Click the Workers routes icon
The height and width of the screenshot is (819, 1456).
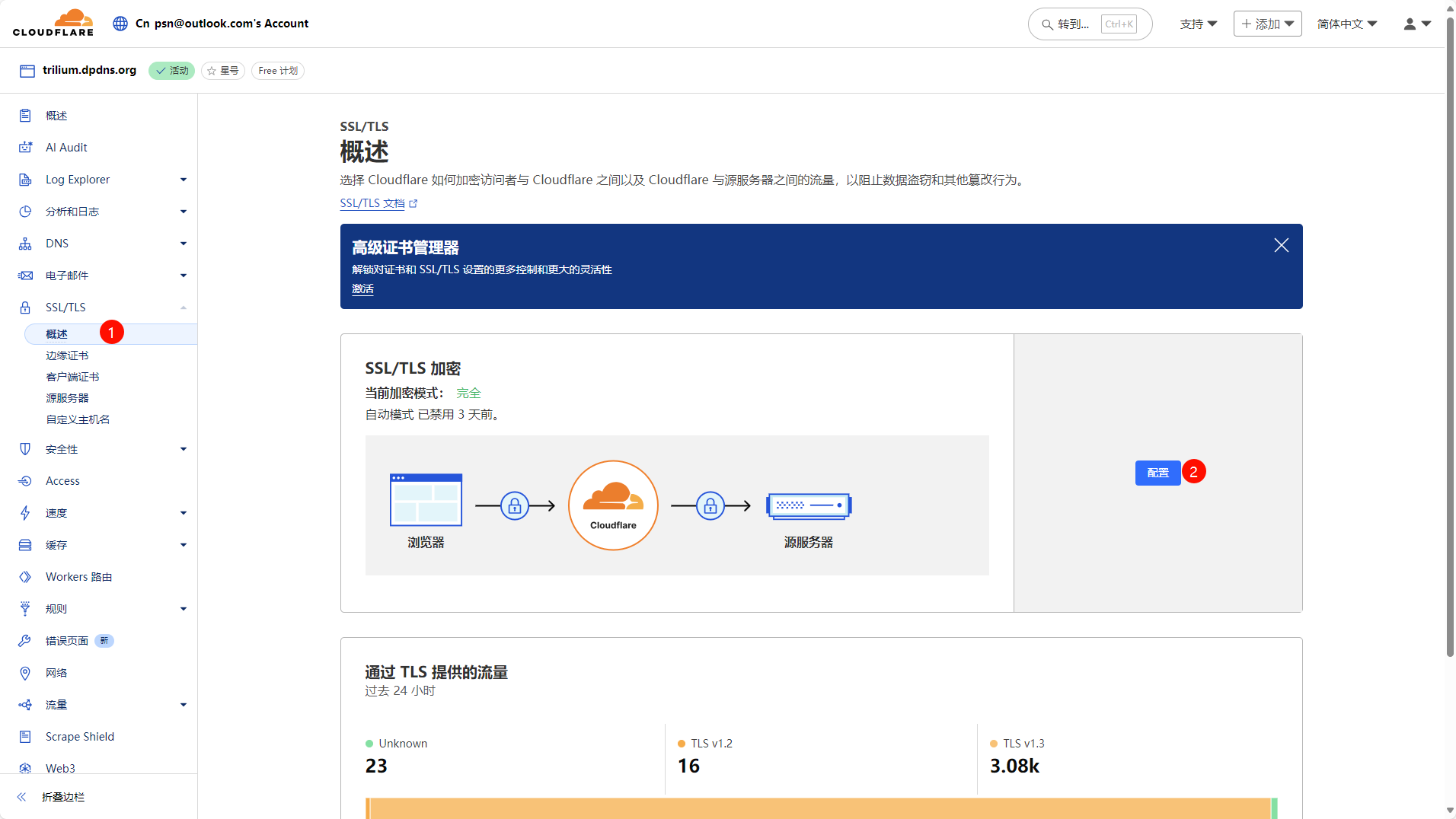point(25,577)
